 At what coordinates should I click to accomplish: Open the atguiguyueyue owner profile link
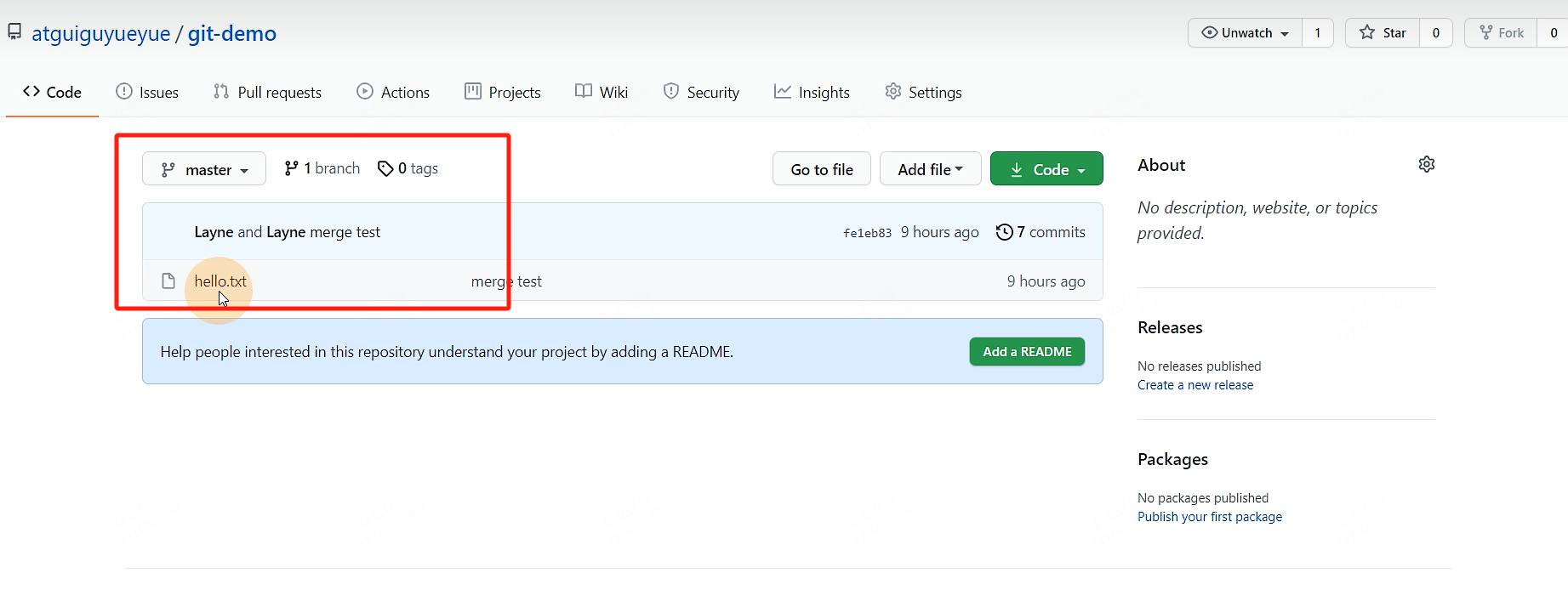point(101,33)
